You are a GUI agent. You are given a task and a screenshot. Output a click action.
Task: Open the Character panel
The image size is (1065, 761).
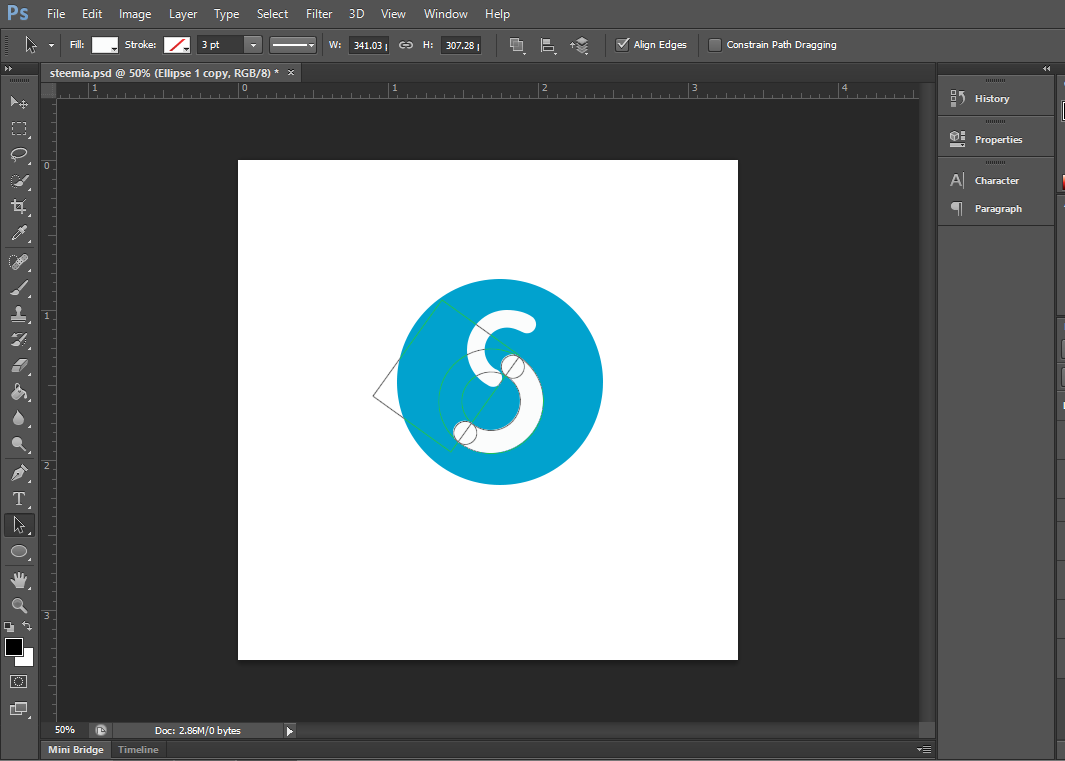coord(996,181)
